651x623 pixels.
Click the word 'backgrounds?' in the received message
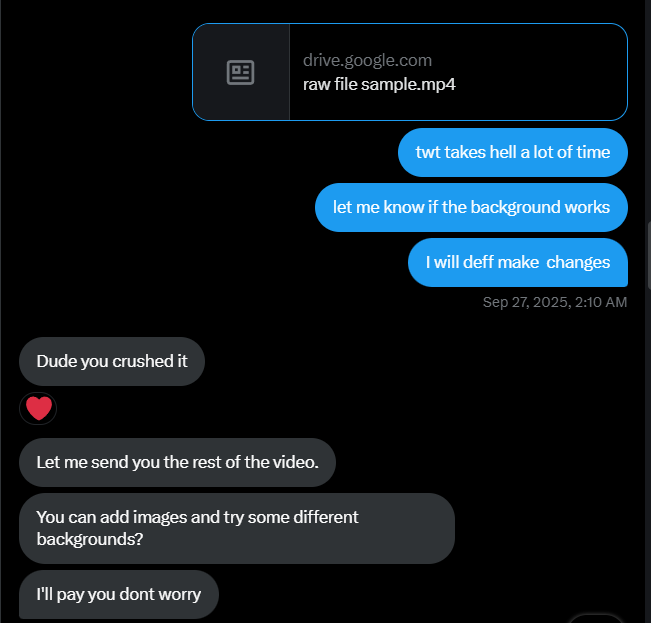(90, 540)
